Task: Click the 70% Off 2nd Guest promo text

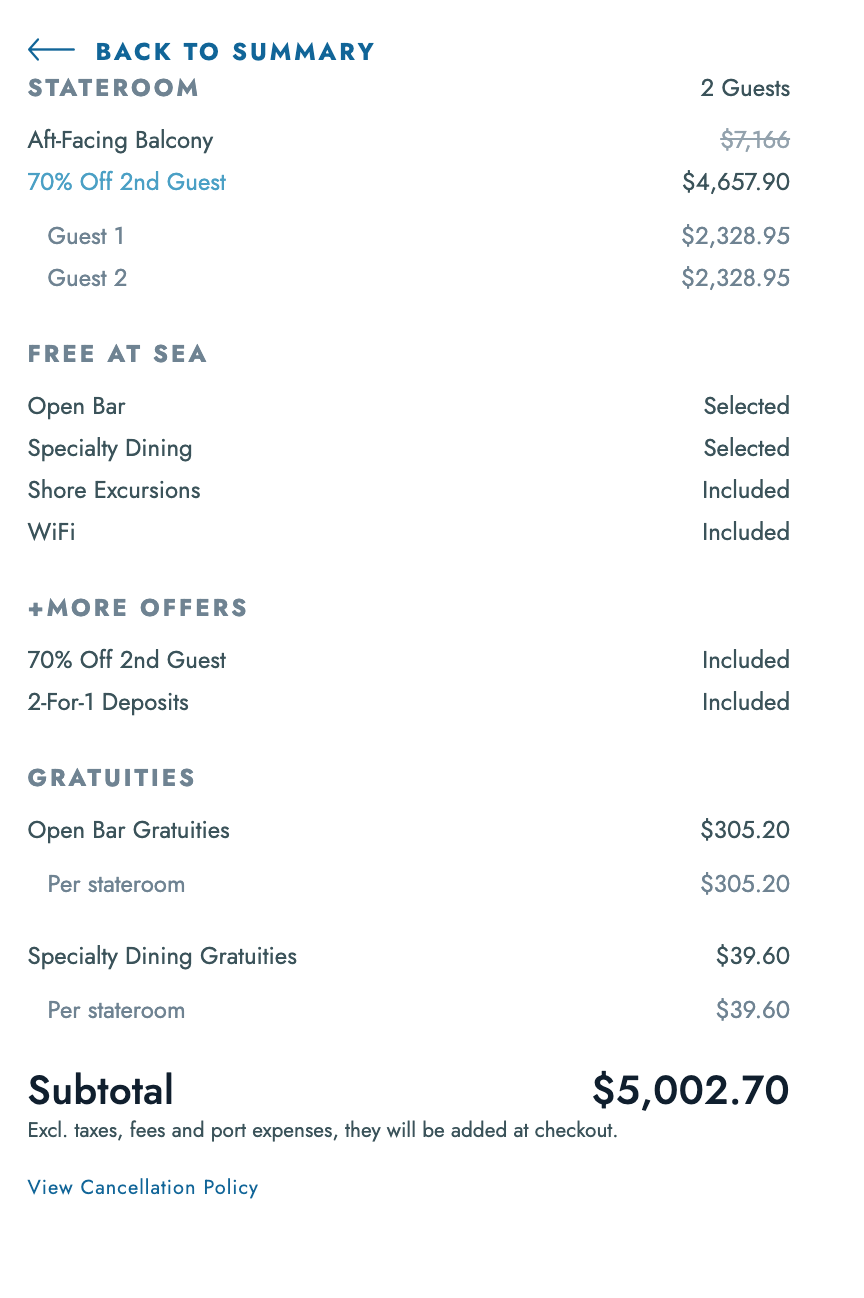Action: [127, 182]
